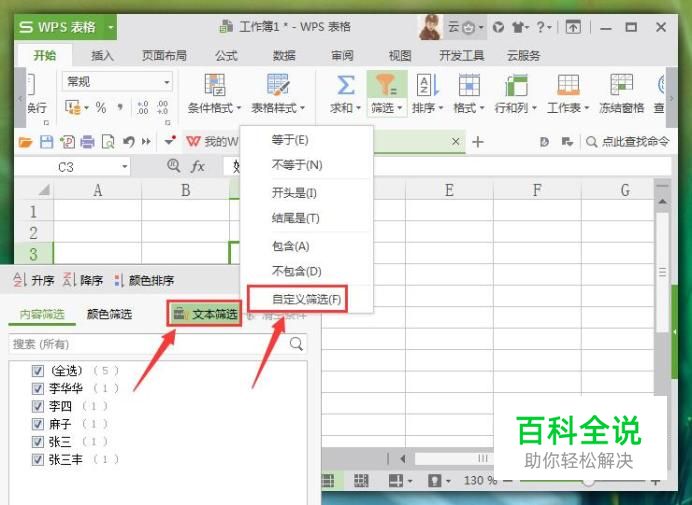Viewport: 692px width, 505px height.
Task: Click the search magnifier in filter panel
Action: click(297, 343)
